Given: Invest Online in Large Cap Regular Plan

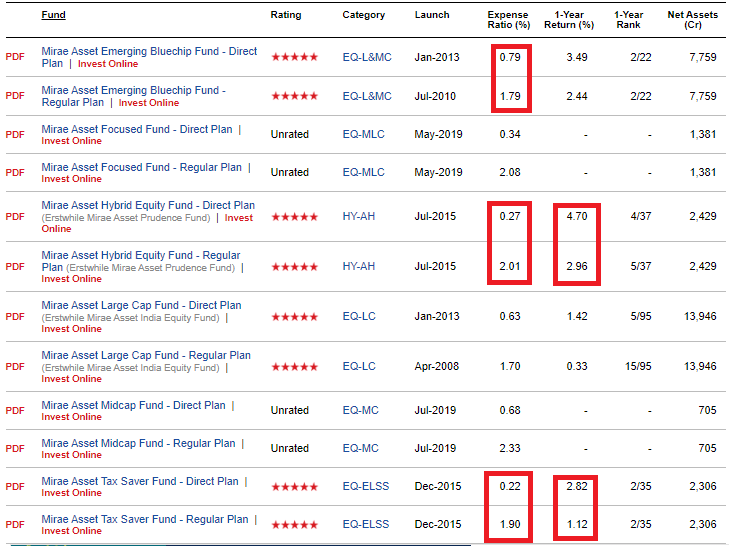Looking at the screenshot, I should (72, 379).
